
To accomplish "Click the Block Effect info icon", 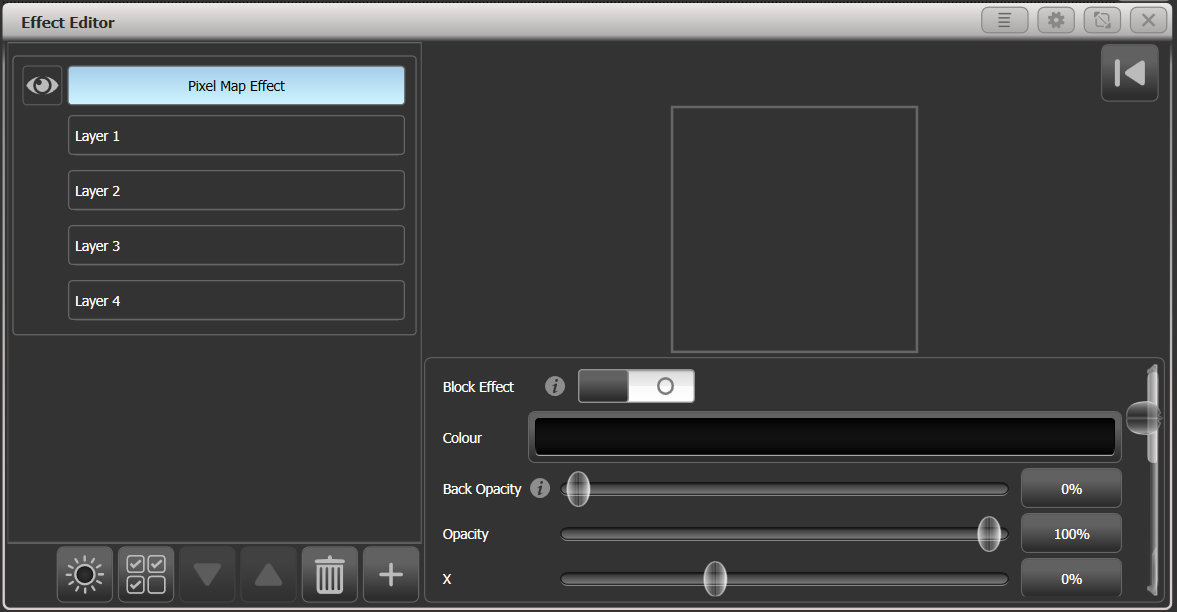I will coord(554,386).
